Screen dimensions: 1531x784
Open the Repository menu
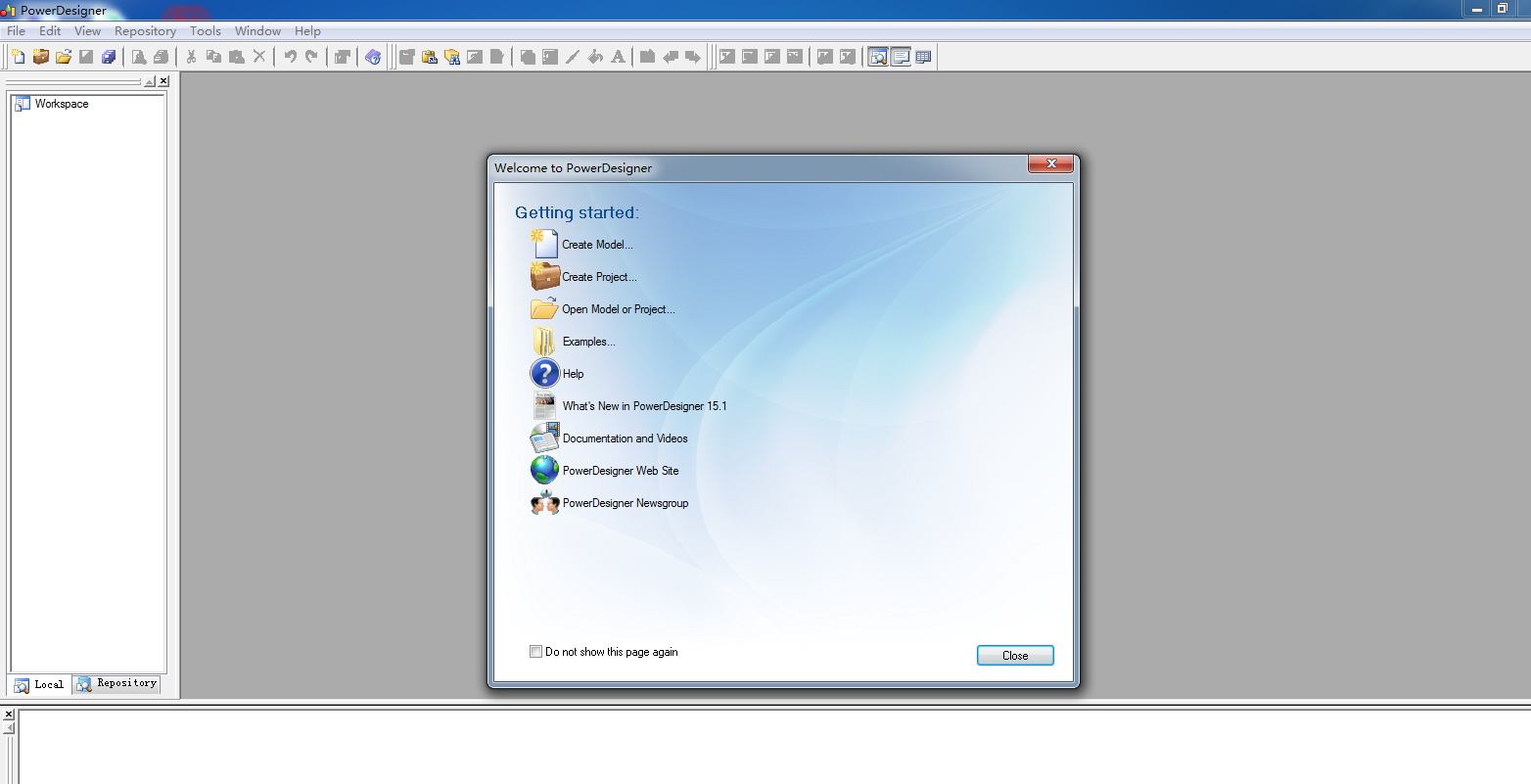coord(145,31)
